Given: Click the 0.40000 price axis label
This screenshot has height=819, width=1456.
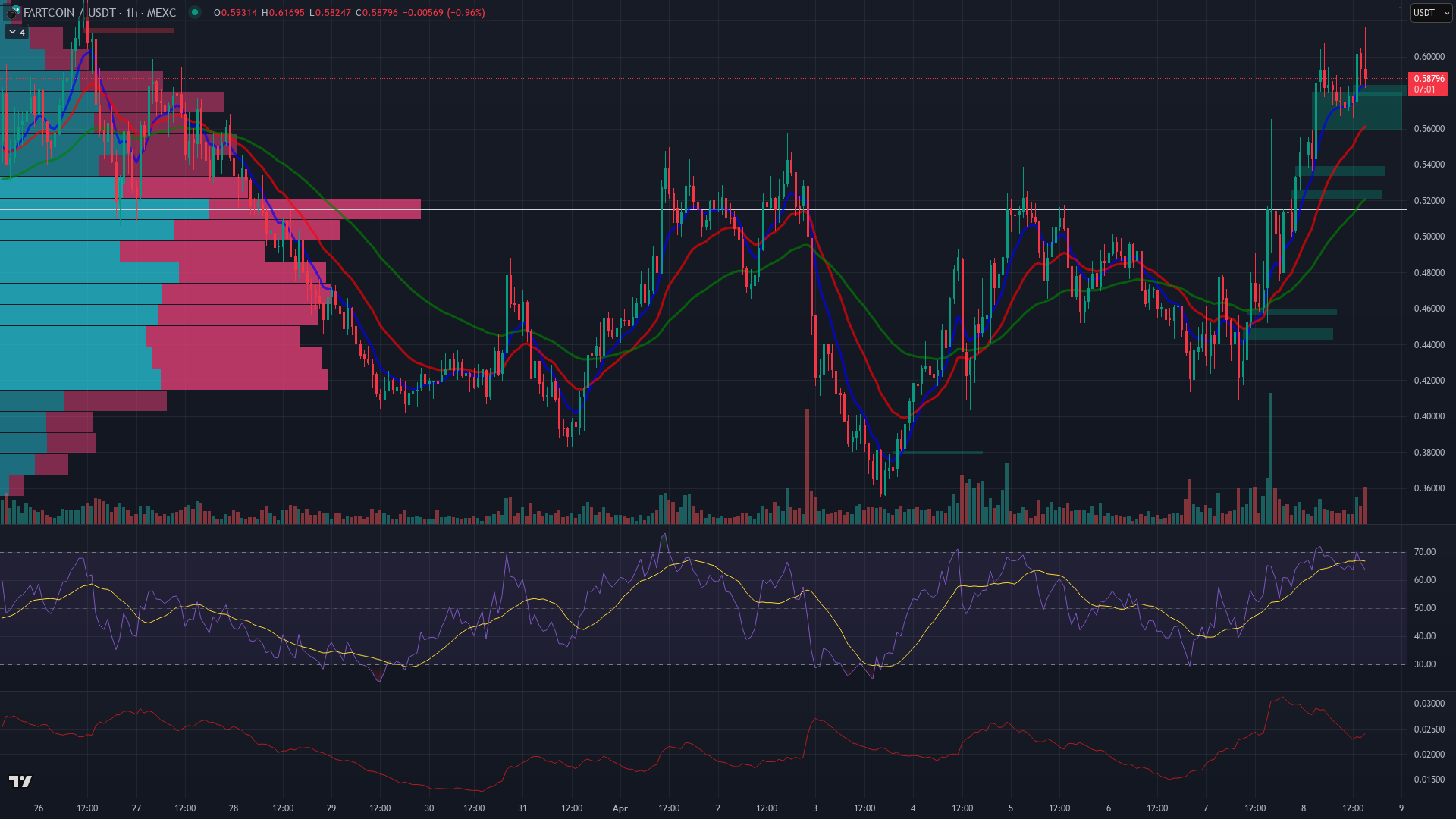Looking at the screenshot, I should coord(1429,416).
